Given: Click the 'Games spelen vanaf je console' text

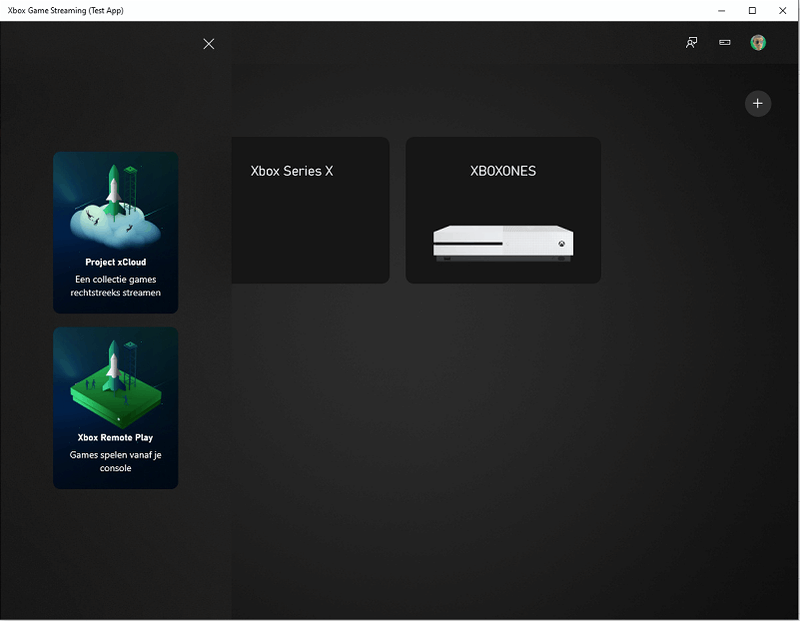Looking at the screenshot, I should click(x=116, y=461).
